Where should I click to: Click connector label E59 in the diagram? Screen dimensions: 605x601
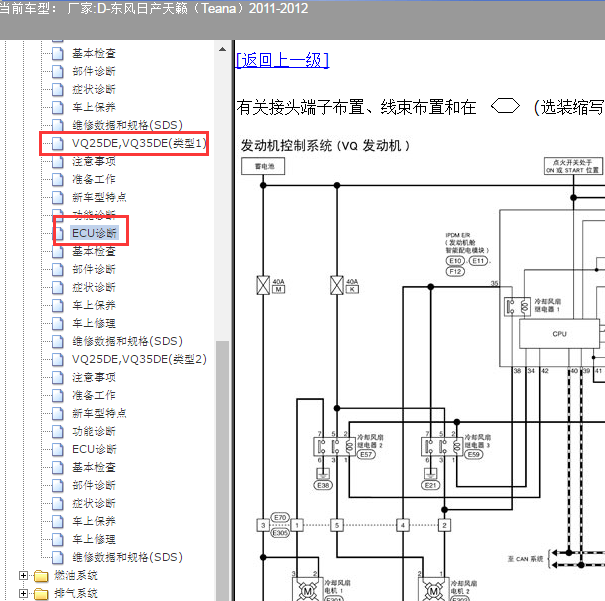[473, 454]
